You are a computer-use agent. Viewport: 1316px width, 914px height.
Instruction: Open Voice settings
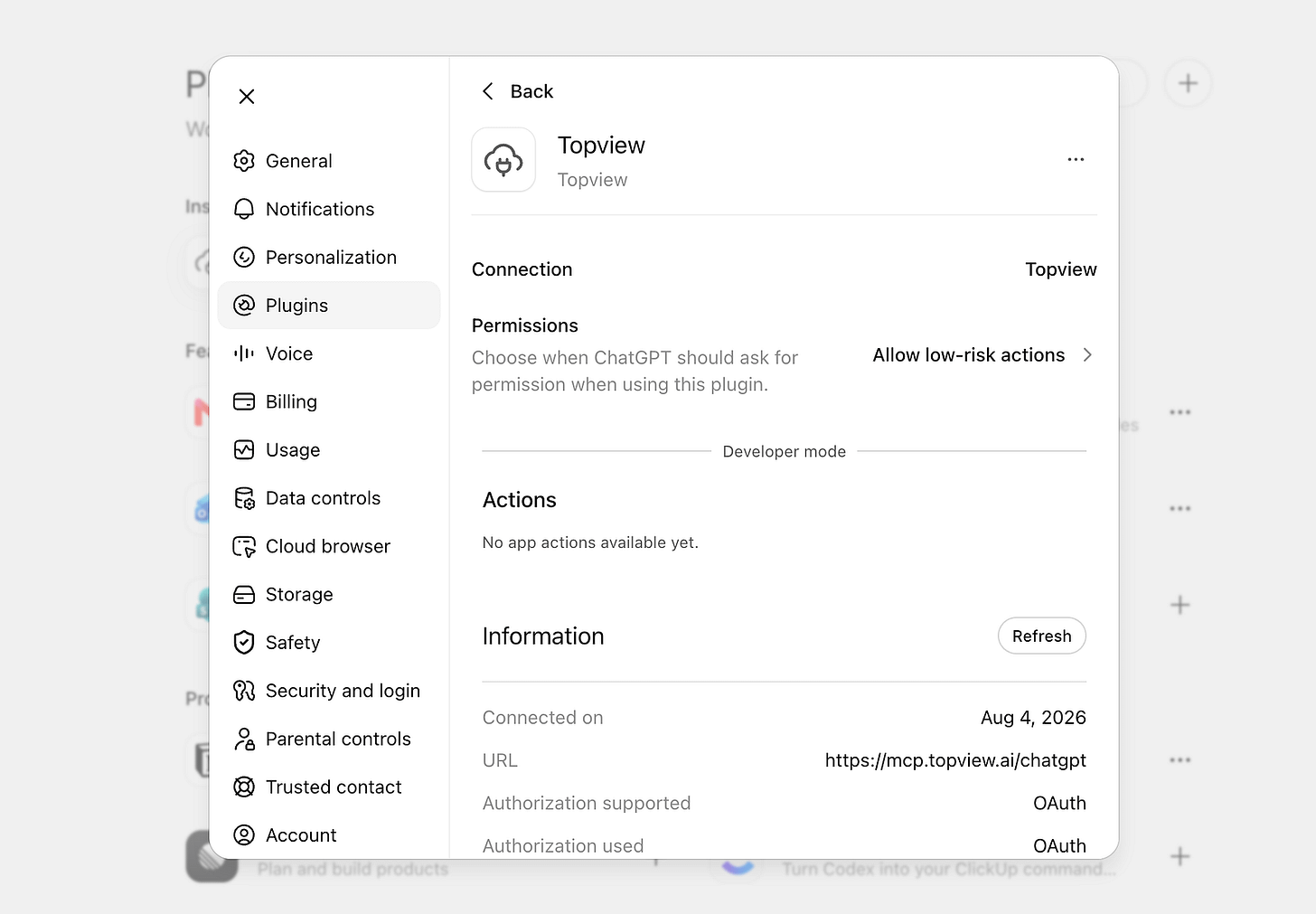[x=329, y=353]
